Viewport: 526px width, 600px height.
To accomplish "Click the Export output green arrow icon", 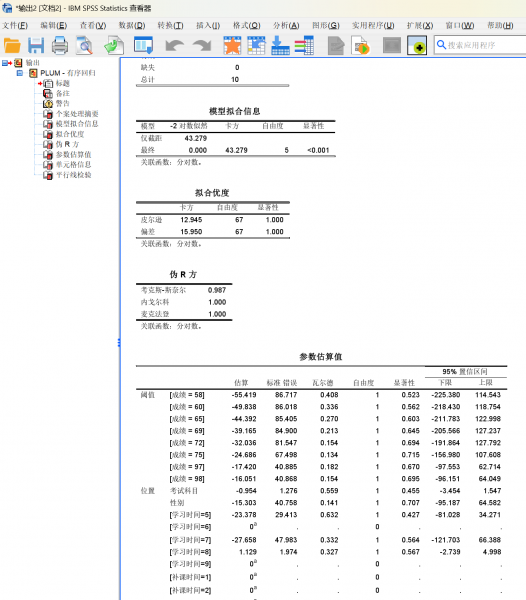I will click(114, 46).
